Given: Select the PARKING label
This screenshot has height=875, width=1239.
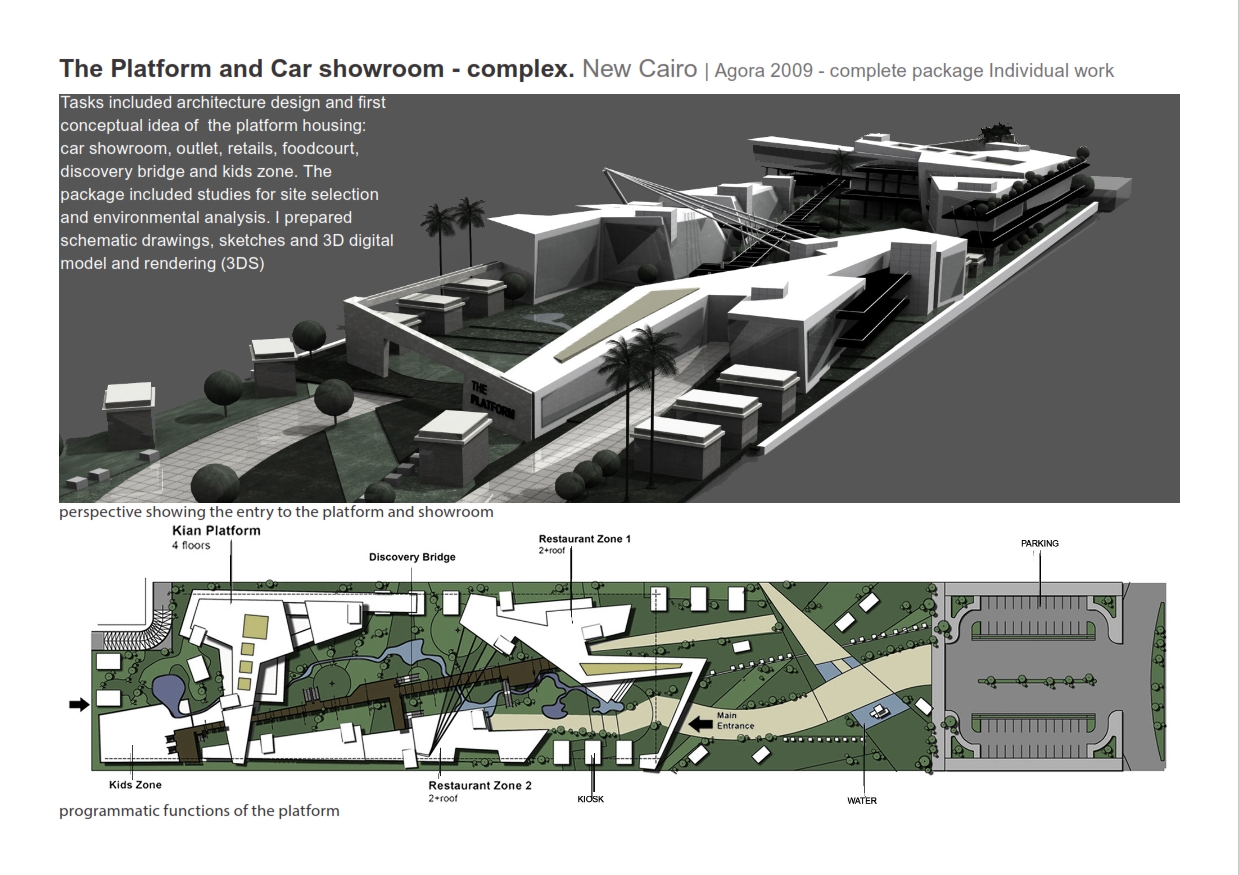Looking at the screenshot, I should click(1039, 544).
